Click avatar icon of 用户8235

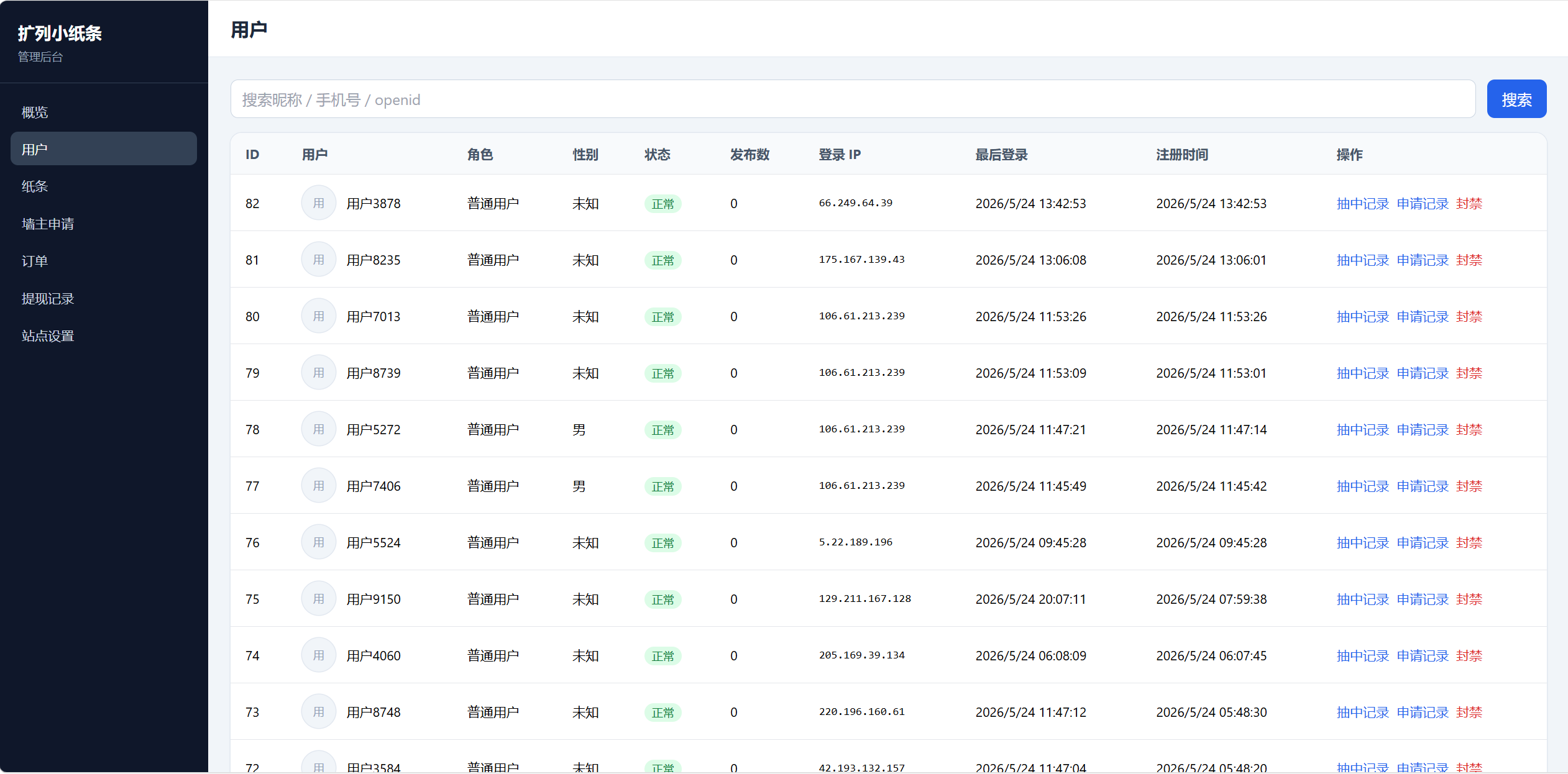coord(319,260)
